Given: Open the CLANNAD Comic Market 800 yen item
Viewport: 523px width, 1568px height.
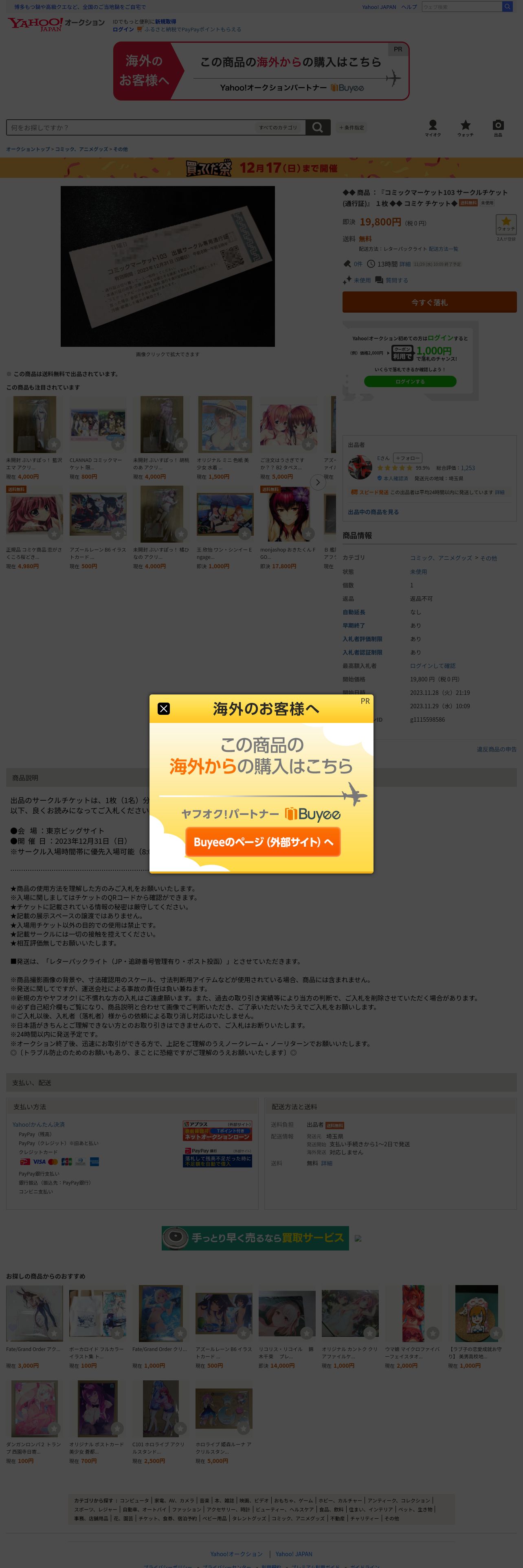Looking at the screenshot, I should point(97,438).
